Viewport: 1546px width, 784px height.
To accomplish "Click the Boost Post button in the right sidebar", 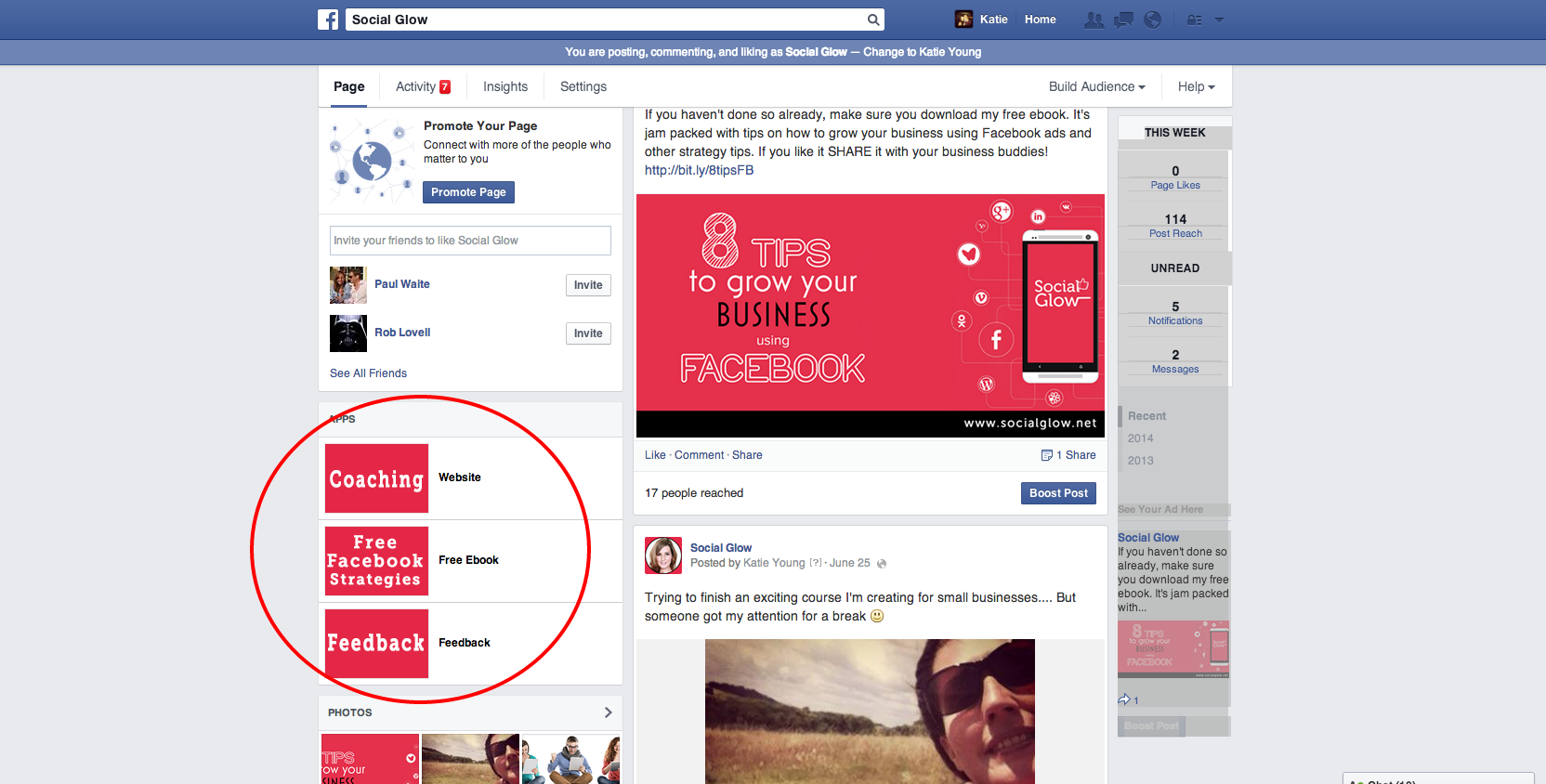I will click(1151, 726).
